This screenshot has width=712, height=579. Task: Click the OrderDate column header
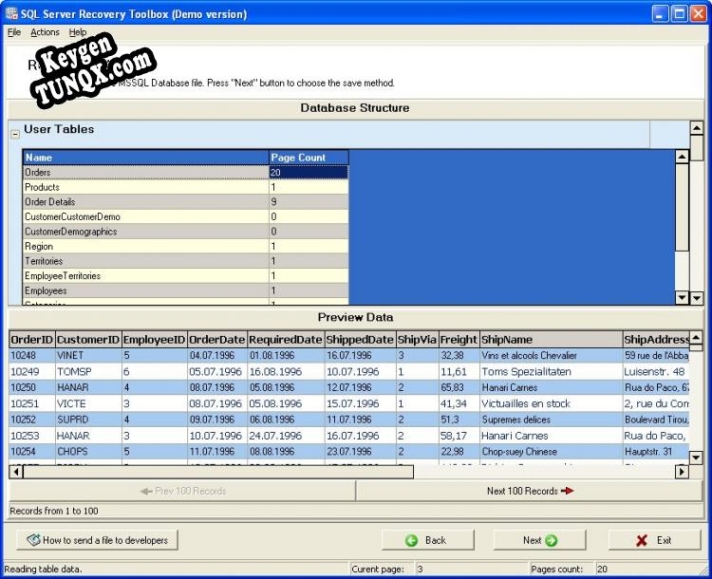pyautogui.click(x=217, y=340)
